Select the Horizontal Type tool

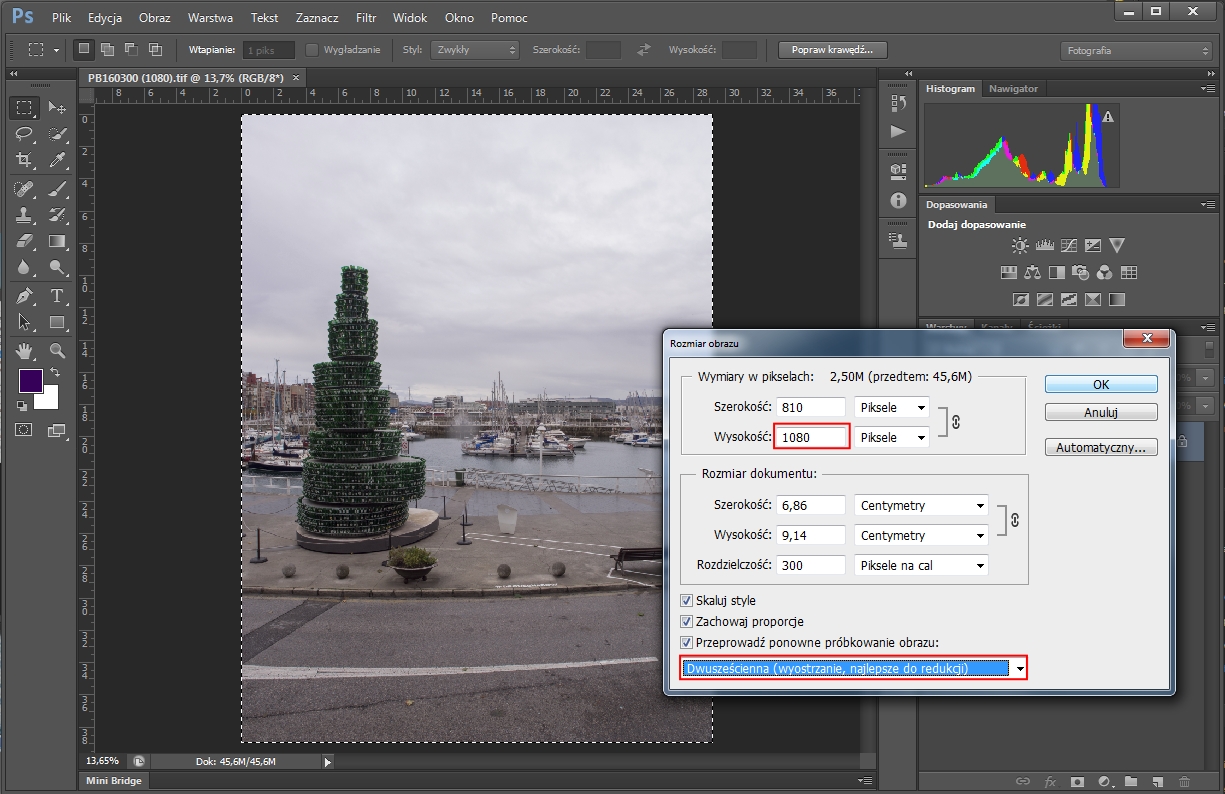pyautogui.click(x=57, y=295)
